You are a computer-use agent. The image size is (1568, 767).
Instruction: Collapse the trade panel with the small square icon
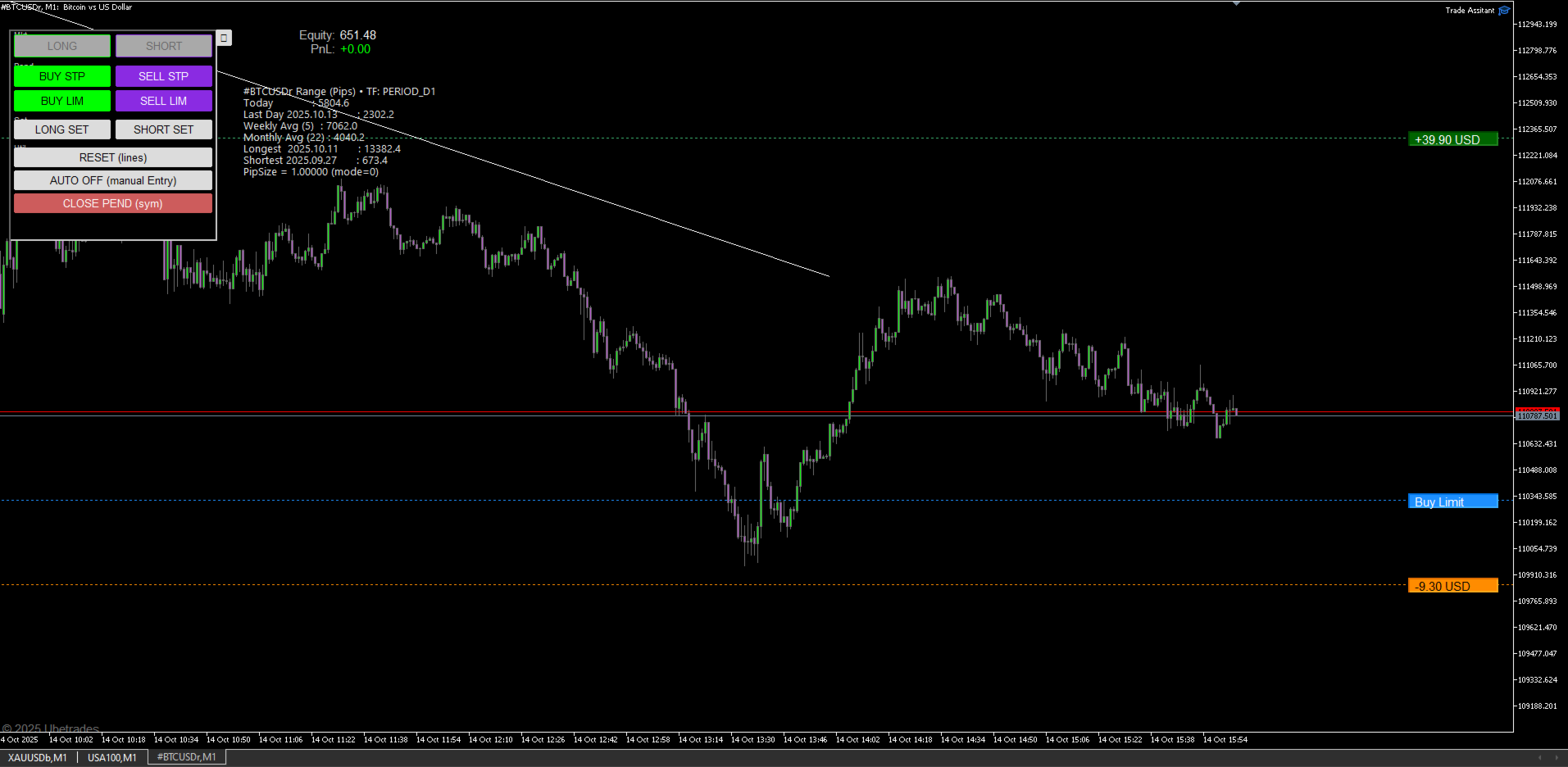coord(224,38)
